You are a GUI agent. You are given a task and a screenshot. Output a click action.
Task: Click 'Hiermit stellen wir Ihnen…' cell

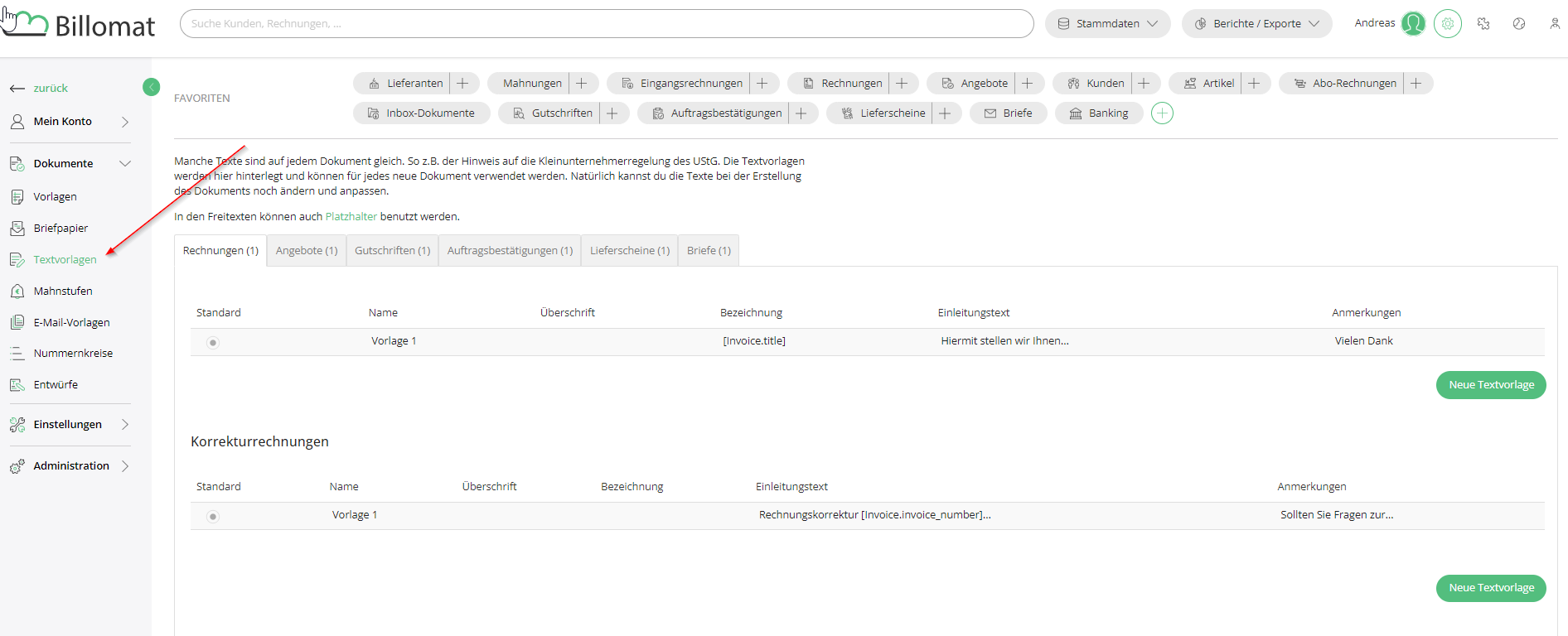tap(1004, 341)
